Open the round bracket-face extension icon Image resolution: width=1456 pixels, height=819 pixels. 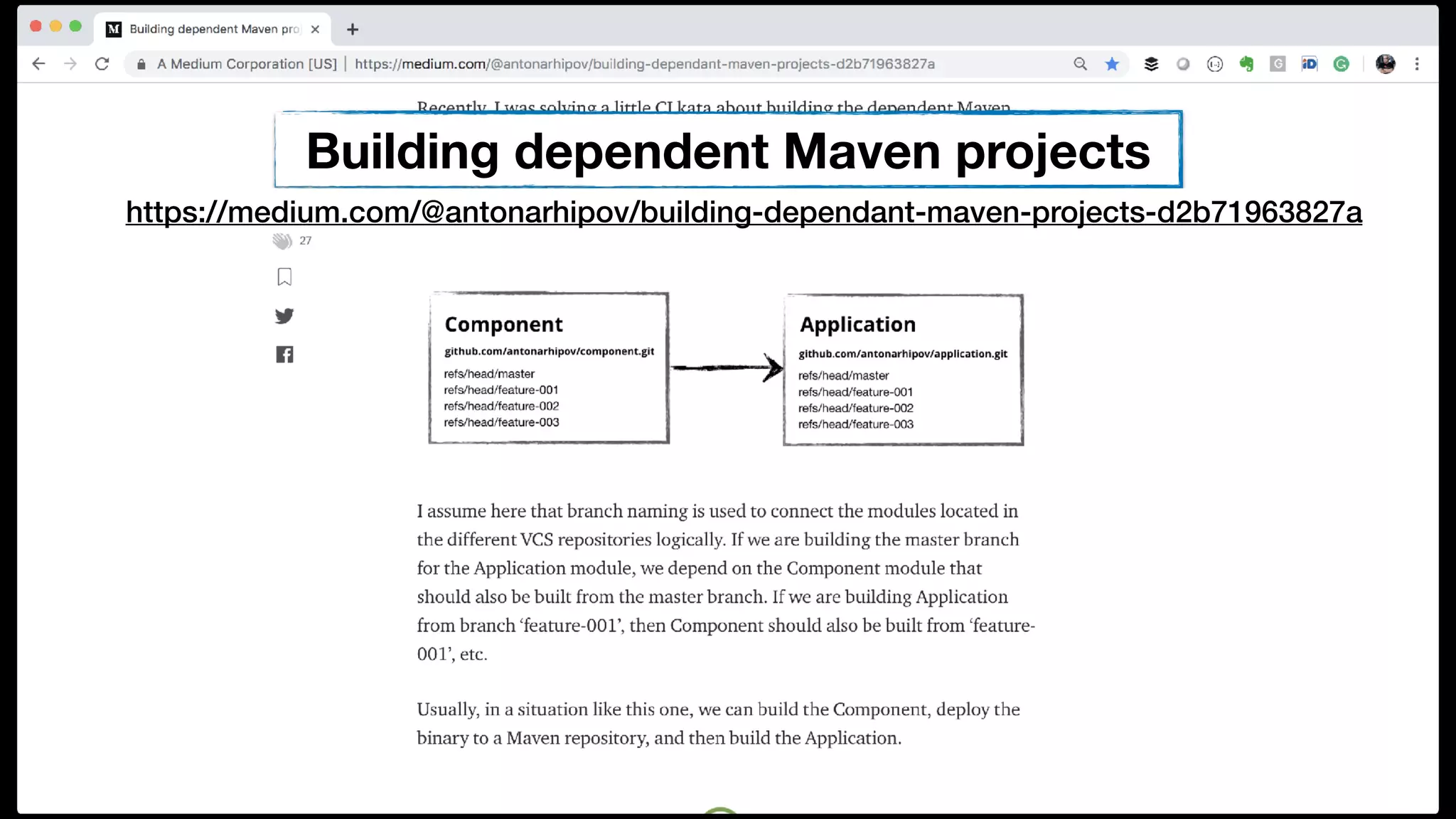coord(1215,65)
